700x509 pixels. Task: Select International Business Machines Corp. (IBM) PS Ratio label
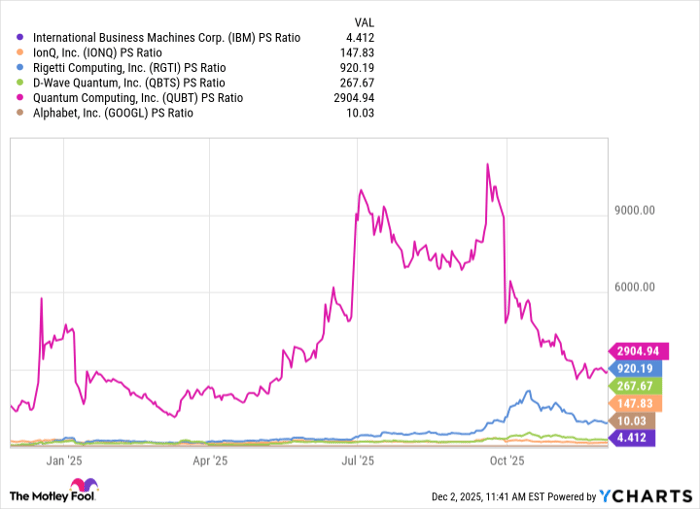pos(167,38)
